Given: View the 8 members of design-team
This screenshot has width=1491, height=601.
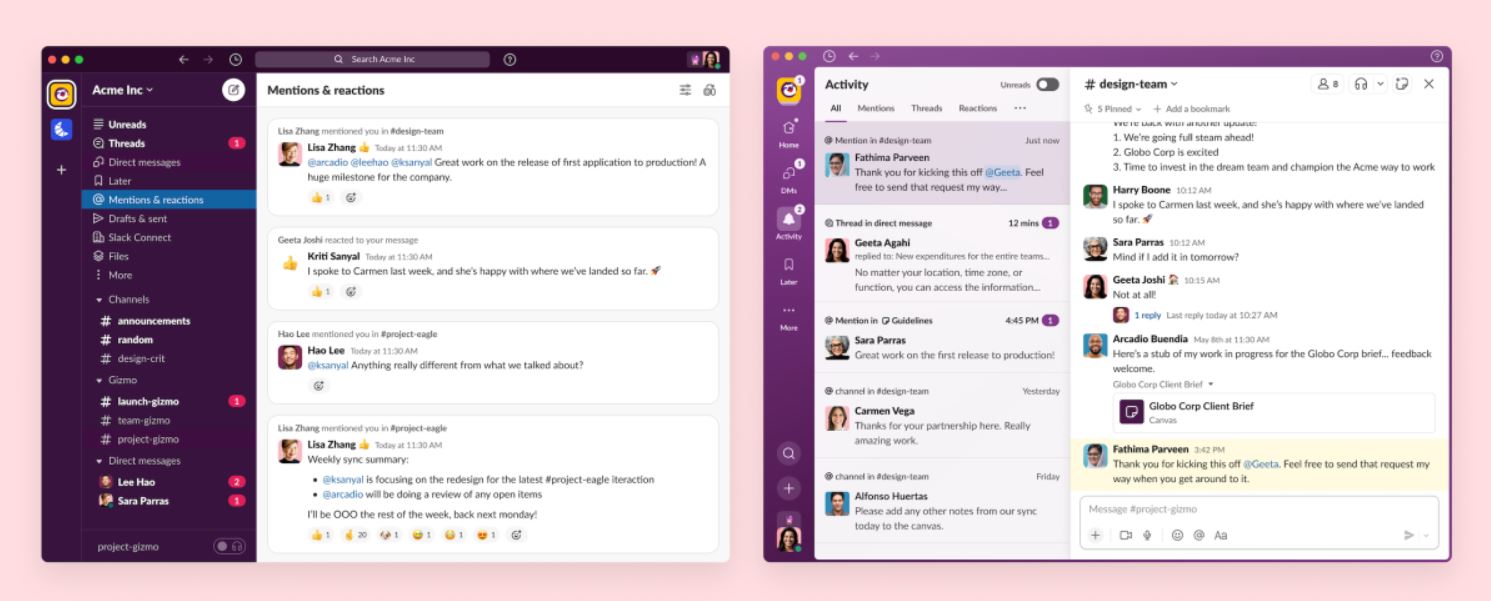Looking at the screenshot, I should (x=1328, y=84).
